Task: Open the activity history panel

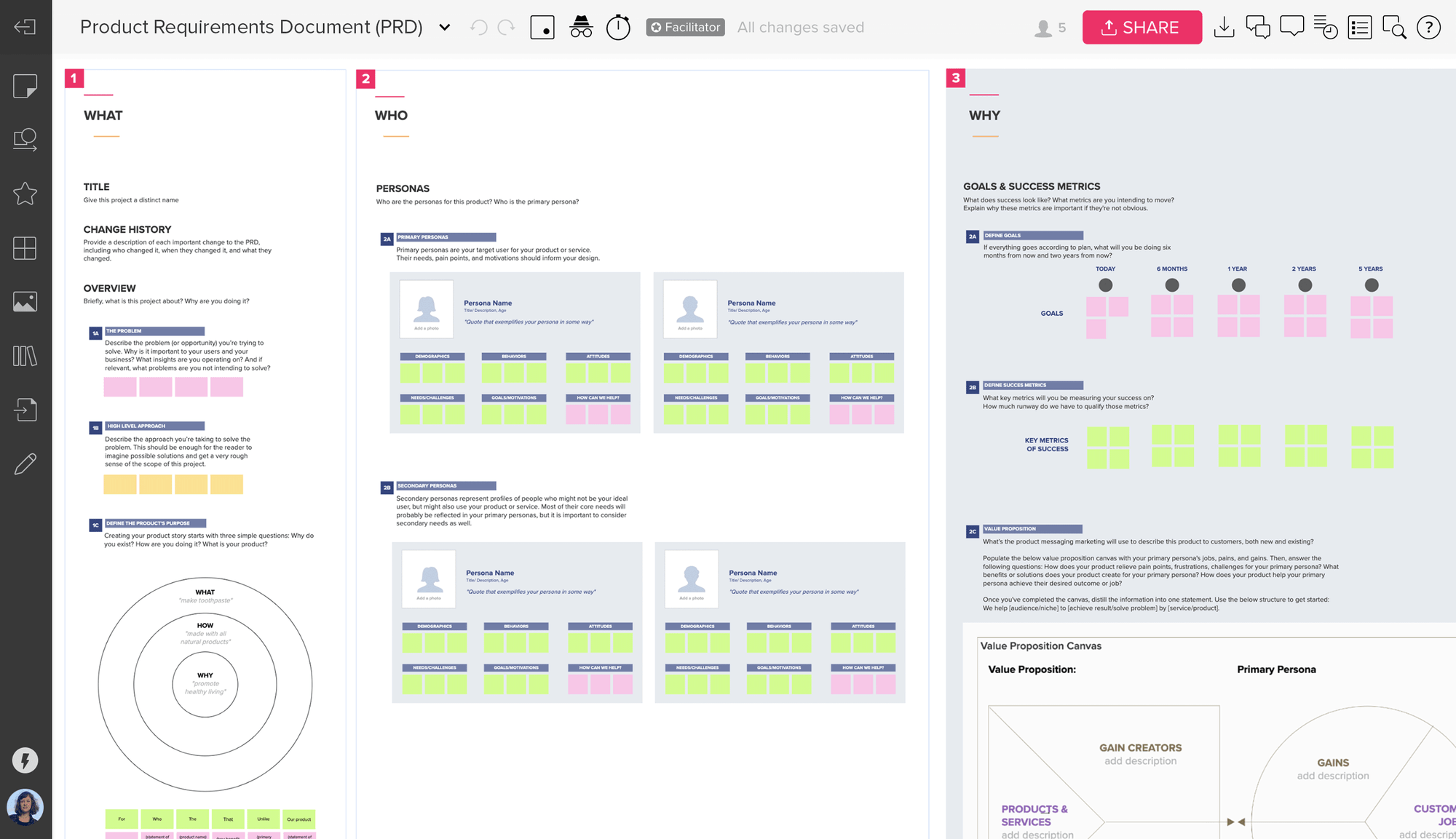Action: pos(1326,27)
